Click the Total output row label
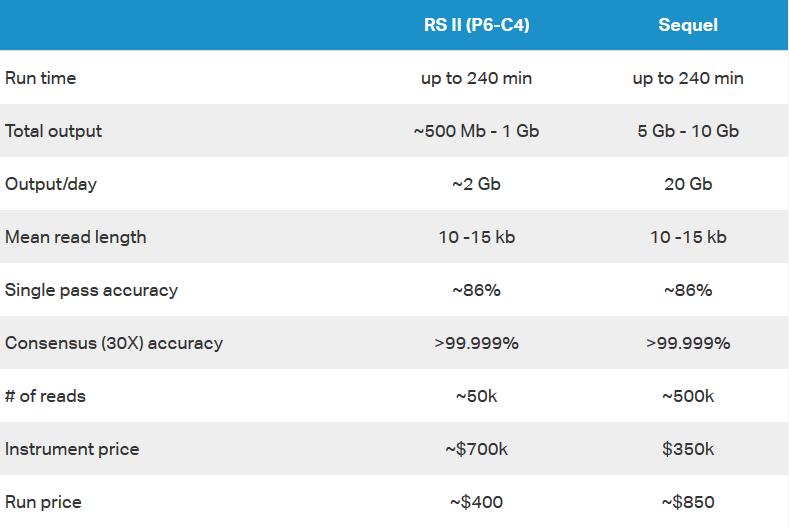Image resolution: width=789 pixels, height=528 pixels. pos(53,131)
